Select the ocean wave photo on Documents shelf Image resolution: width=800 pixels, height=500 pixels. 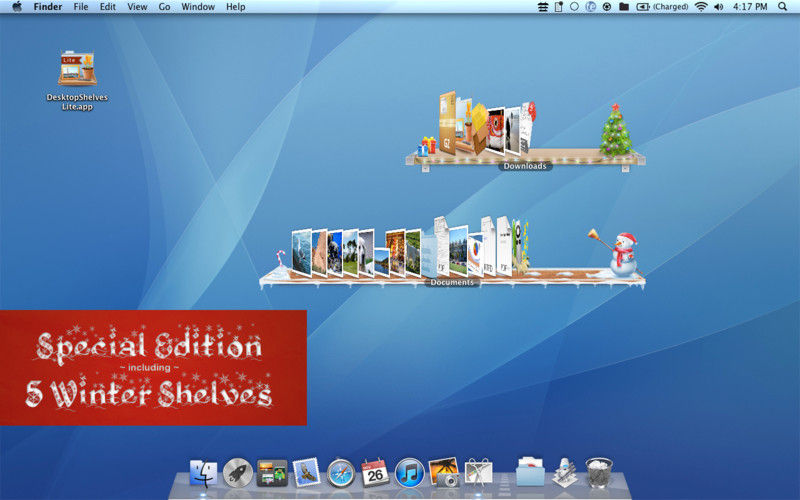(x=301, y=253)
